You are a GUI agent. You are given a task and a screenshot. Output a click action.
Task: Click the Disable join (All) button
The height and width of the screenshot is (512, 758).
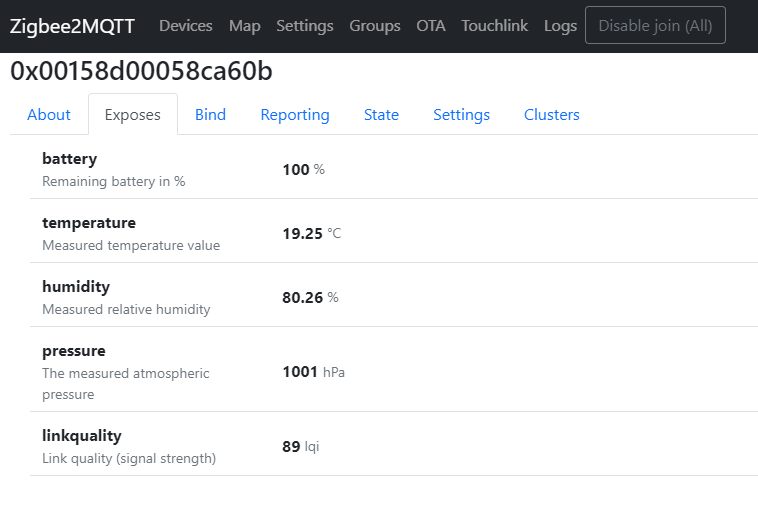pyautogui.click(x=655, y=25)
